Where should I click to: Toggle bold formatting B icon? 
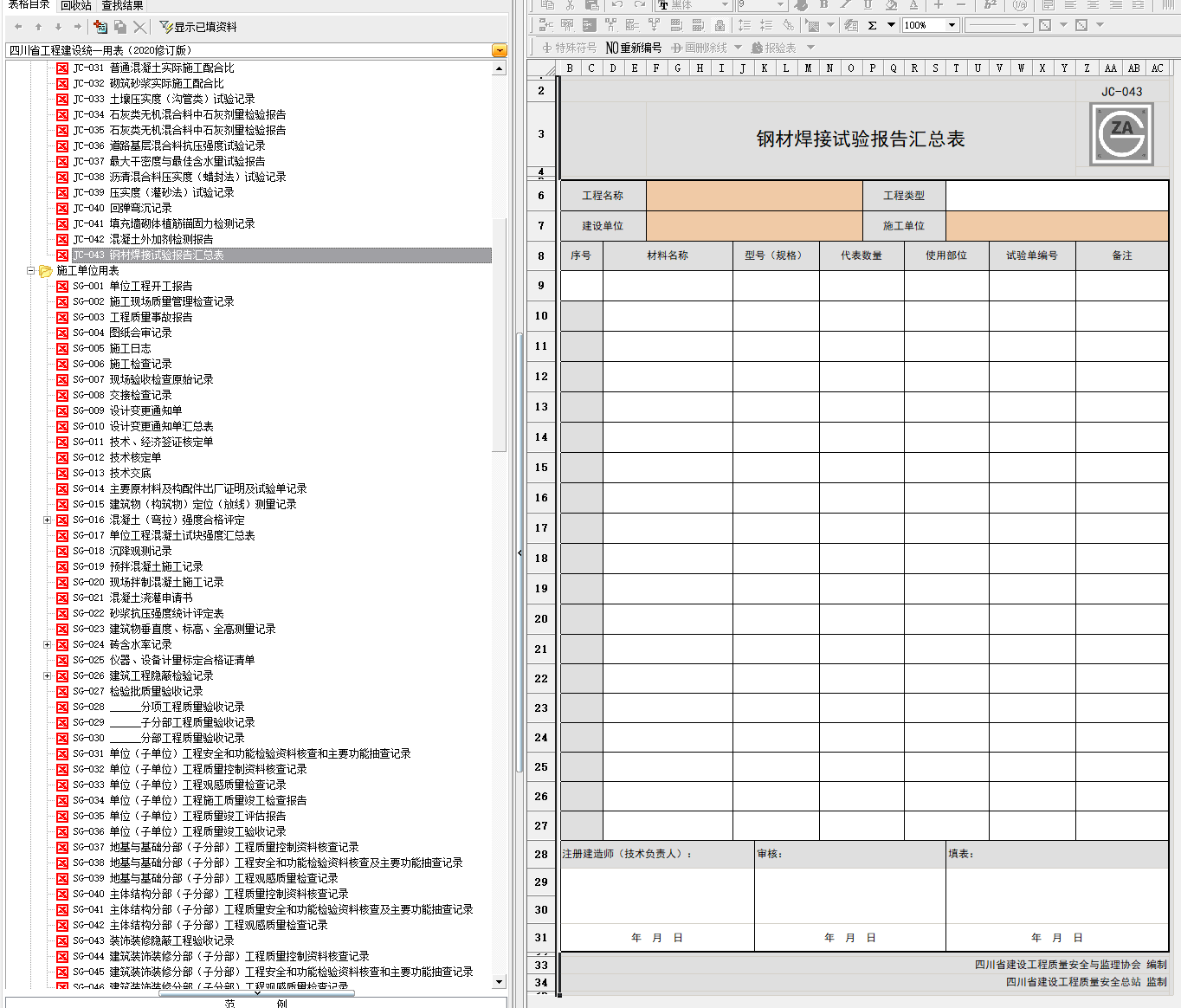823,5
